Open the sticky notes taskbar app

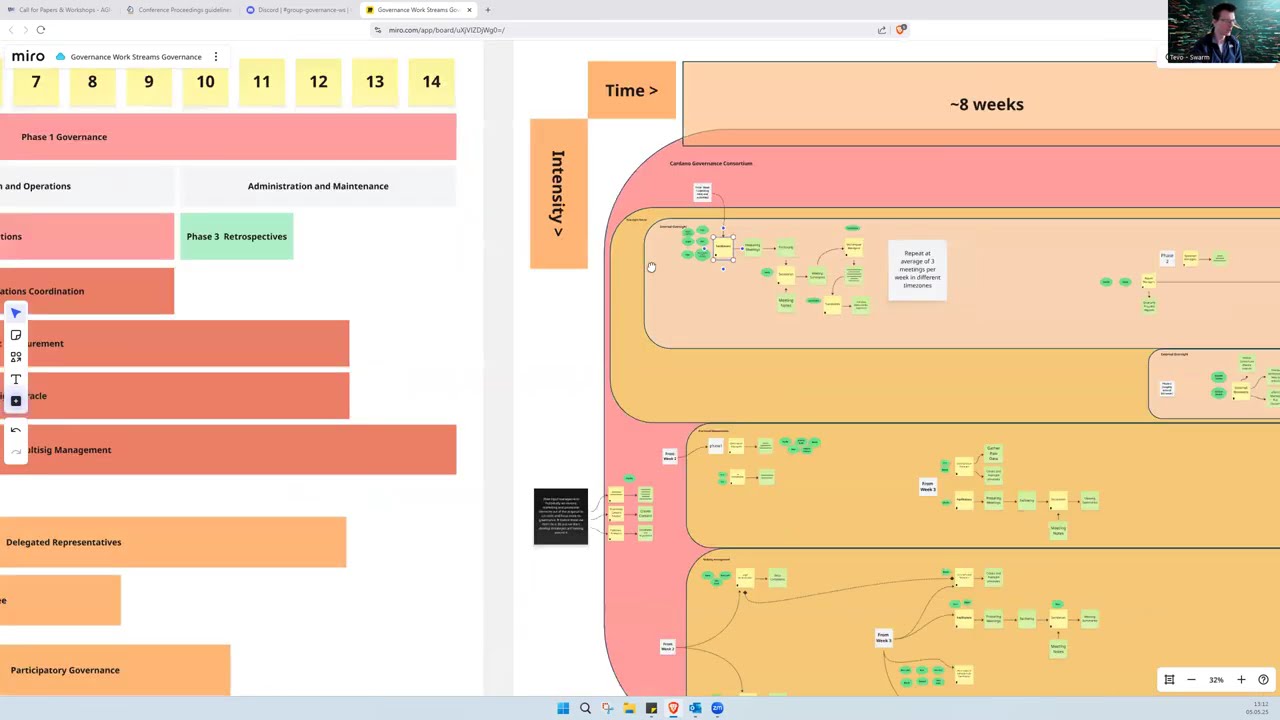(651, 708)
